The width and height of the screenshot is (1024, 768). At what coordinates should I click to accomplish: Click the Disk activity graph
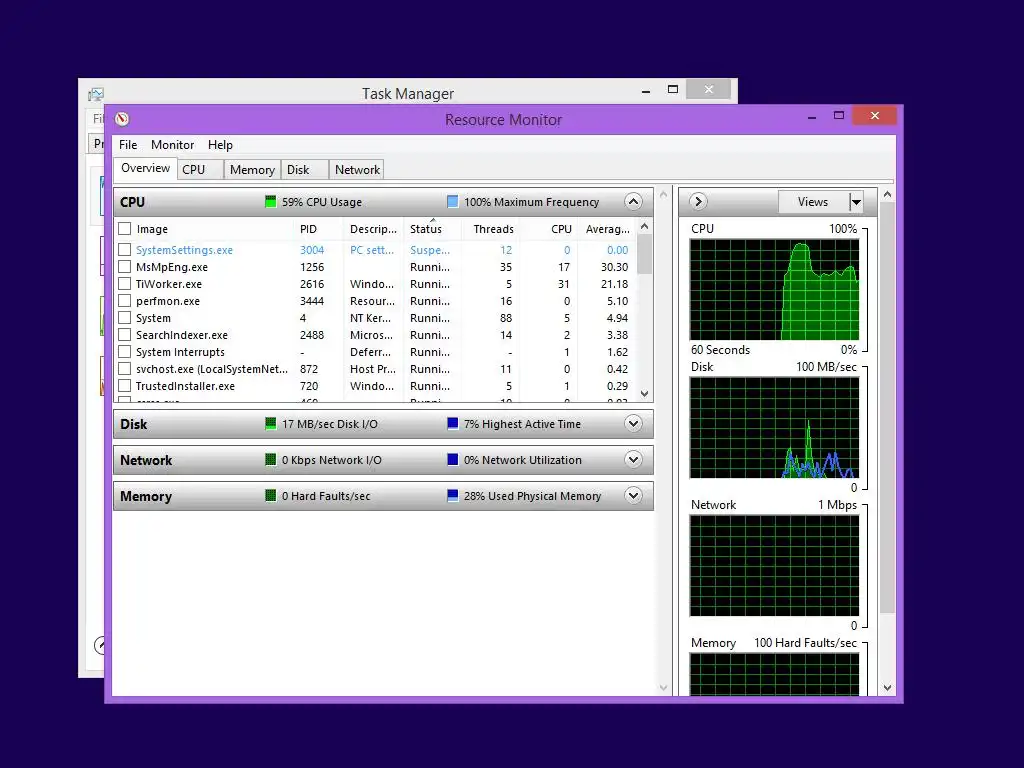click(775, 427)
